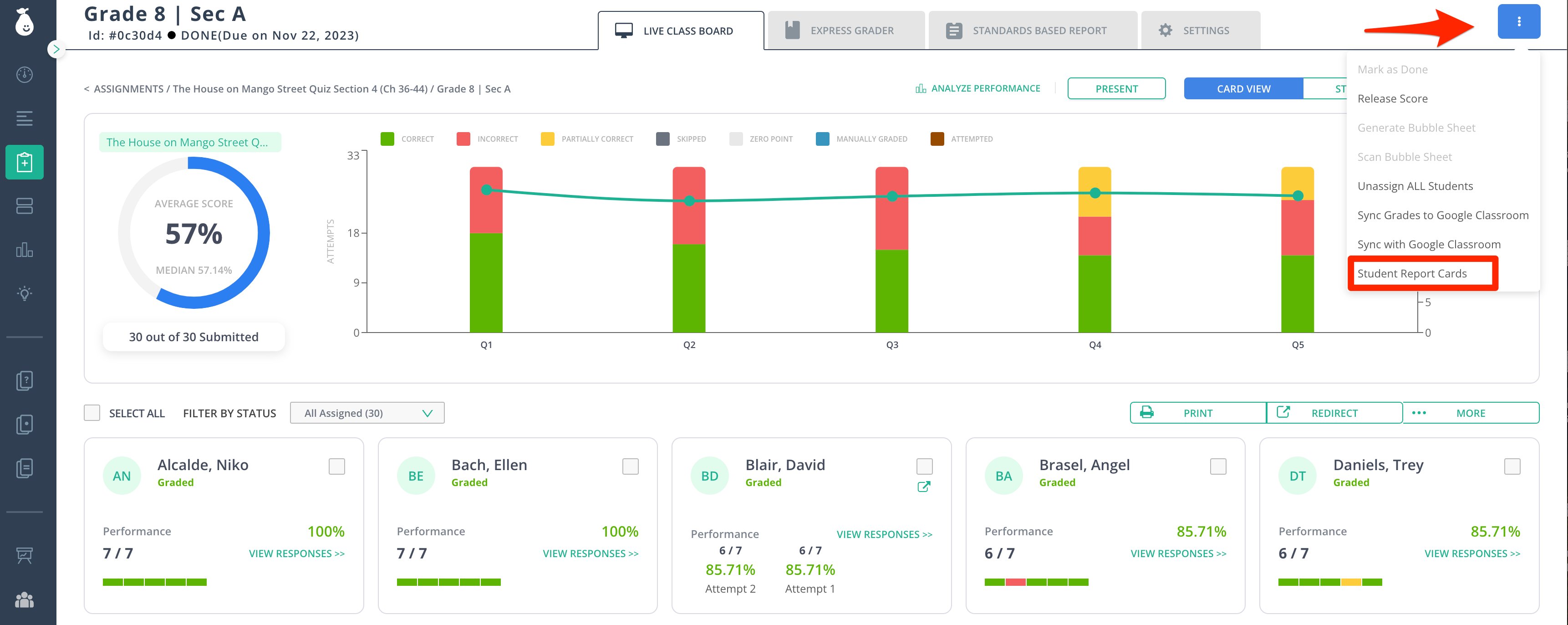The width and height of the screenshot is (1568, 625).
Task: Click the Analyze Performance chart icon
Action: [x=920, y=89]
